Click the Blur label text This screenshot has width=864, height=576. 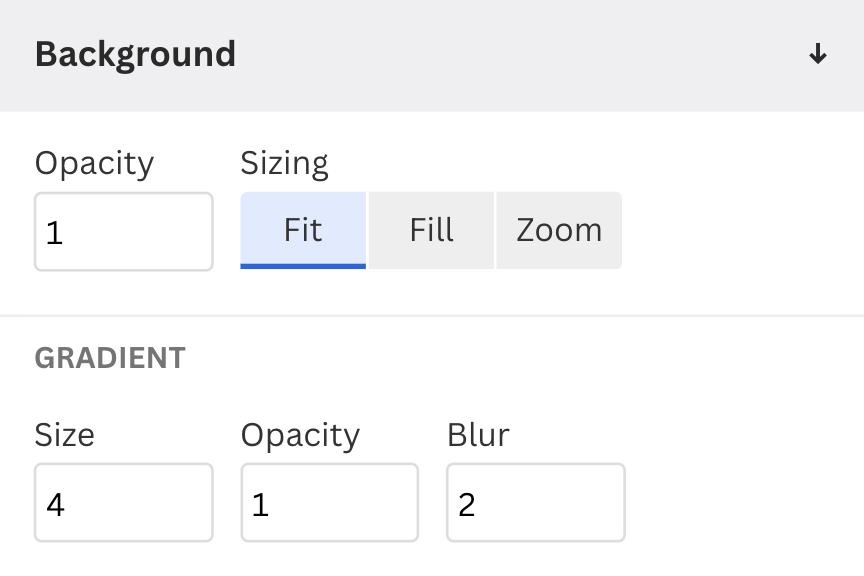[x=478, y=435]
